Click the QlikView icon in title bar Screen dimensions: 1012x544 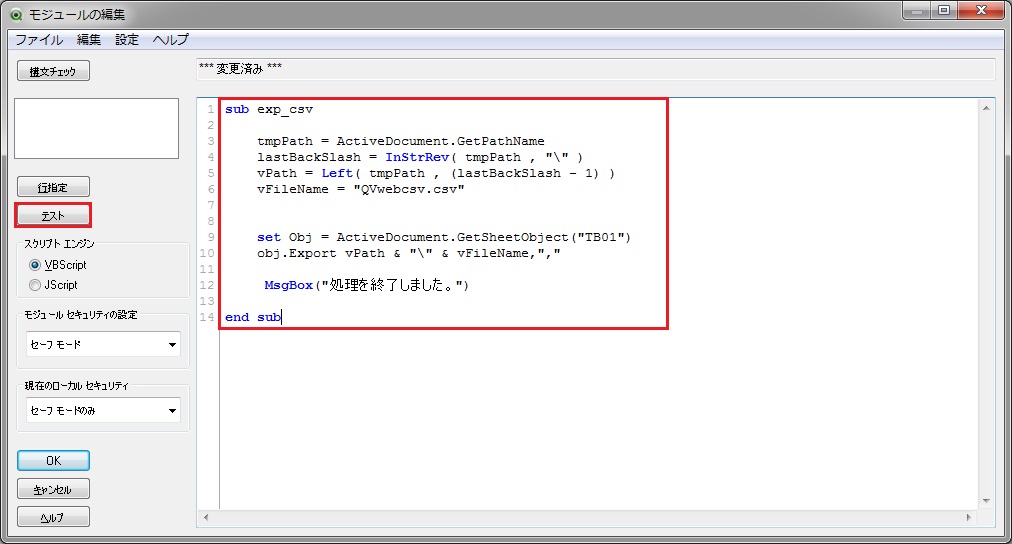click(16, 14)
